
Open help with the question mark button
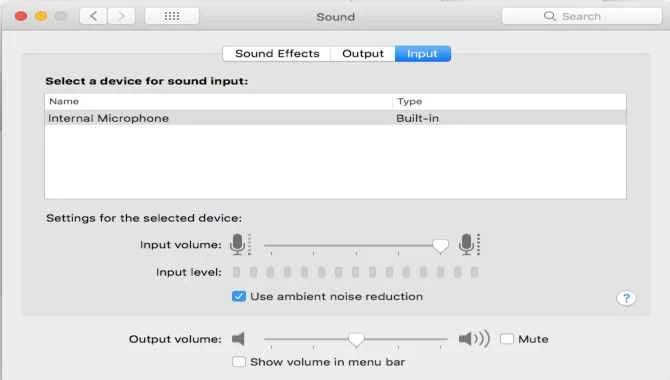pos(626,298)
